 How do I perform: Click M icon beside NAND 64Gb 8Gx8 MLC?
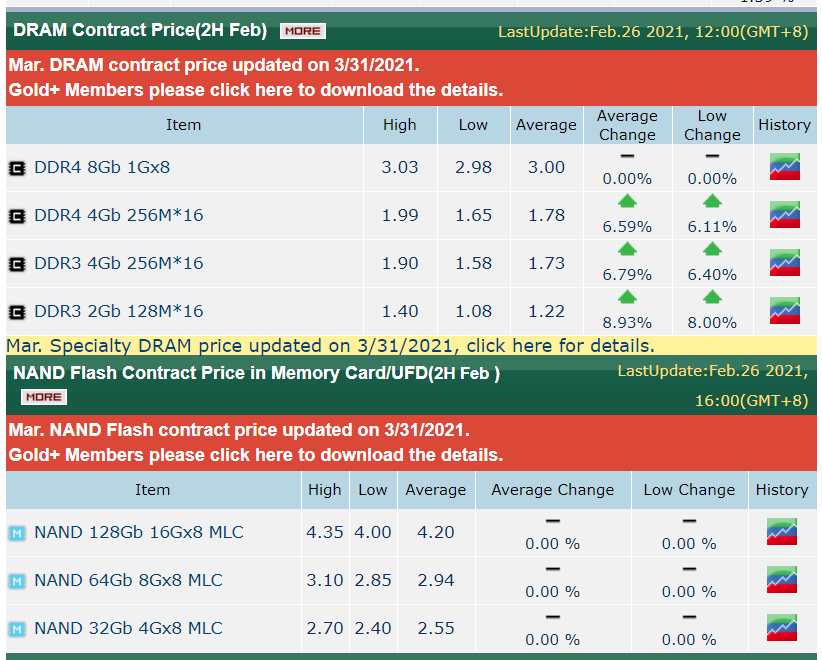[x=17, y=581]
